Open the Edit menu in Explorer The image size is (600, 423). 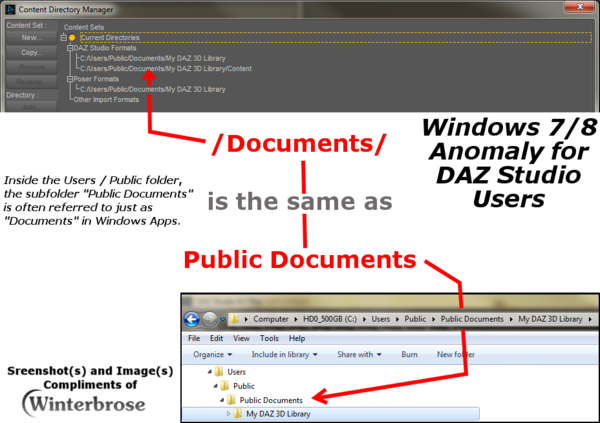[216, 339]
